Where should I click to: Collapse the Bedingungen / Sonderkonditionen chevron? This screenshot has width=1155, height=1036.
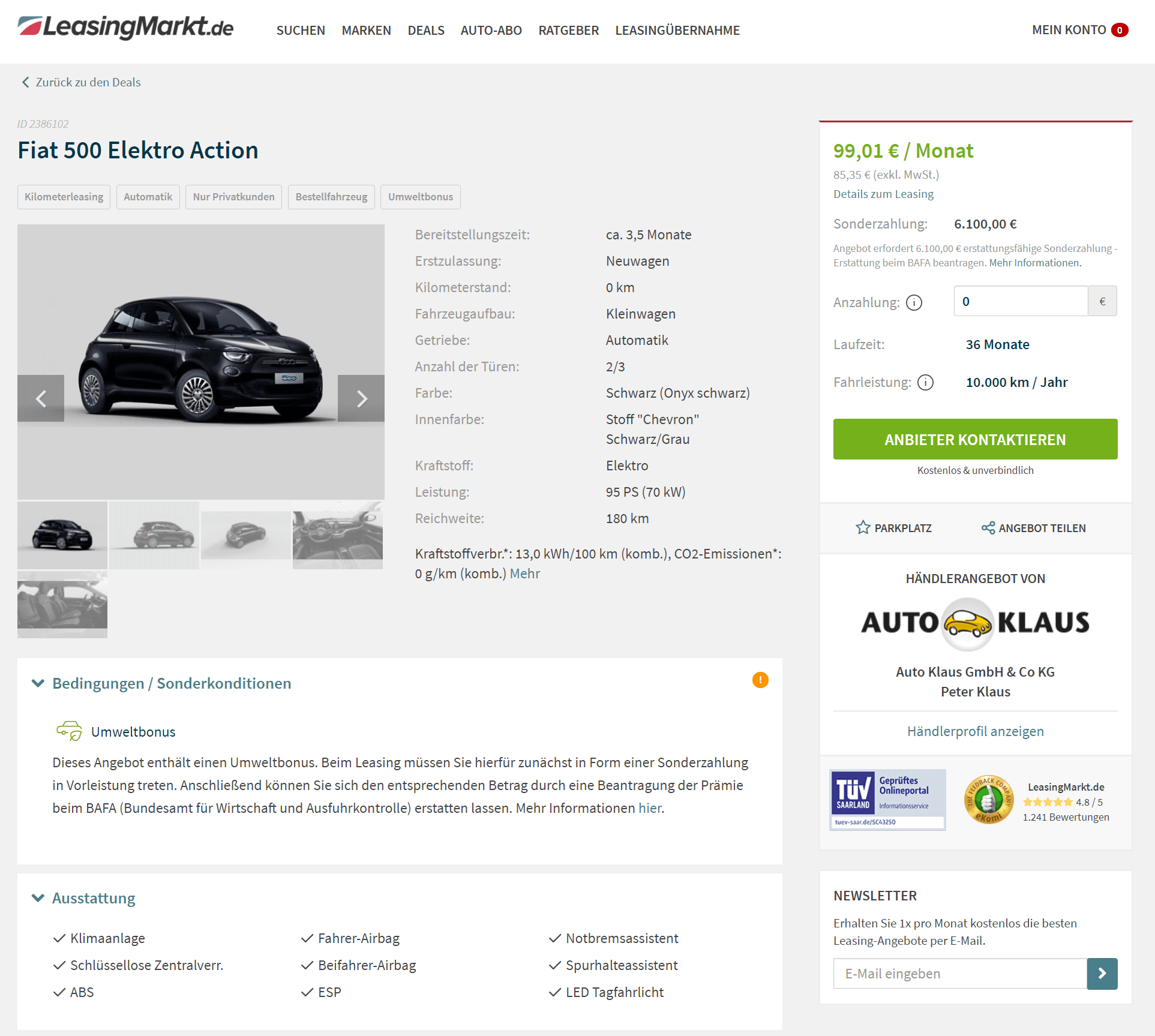click(38, 683)
